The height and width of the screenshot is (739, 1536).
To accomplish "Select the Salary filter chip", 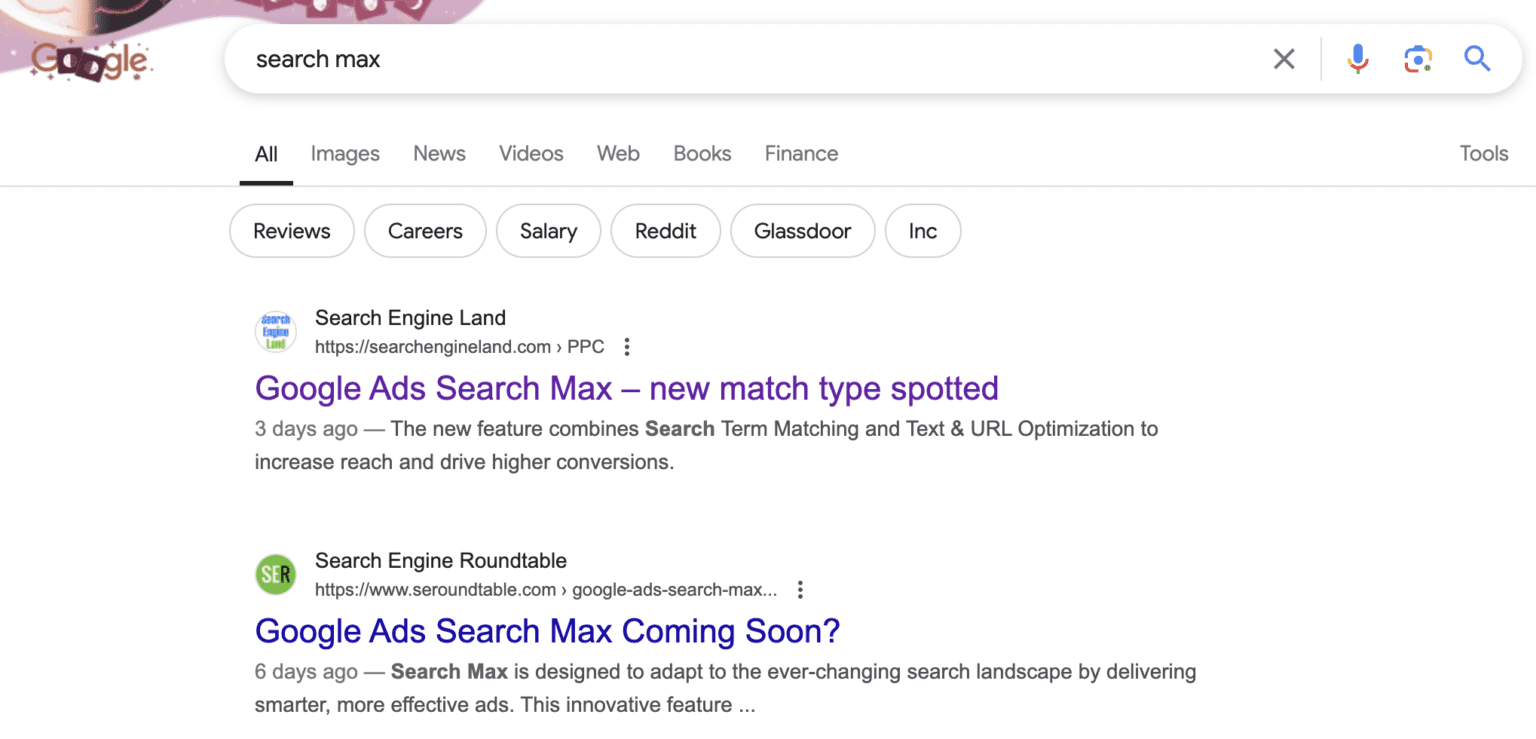I will click(548, 231).
